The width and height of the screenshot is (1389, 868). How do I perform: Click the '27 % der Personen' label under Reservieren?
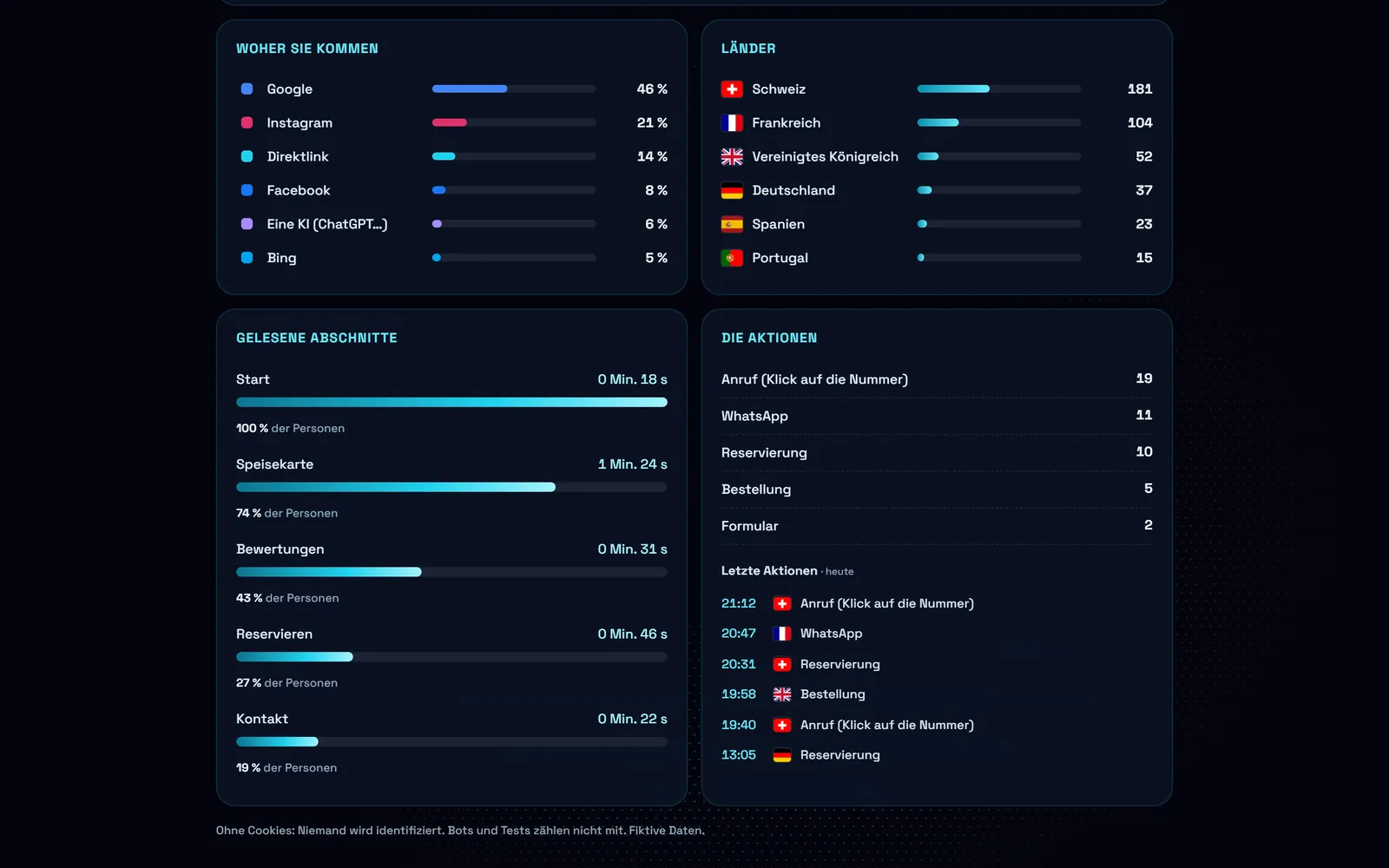pos(286,684)
